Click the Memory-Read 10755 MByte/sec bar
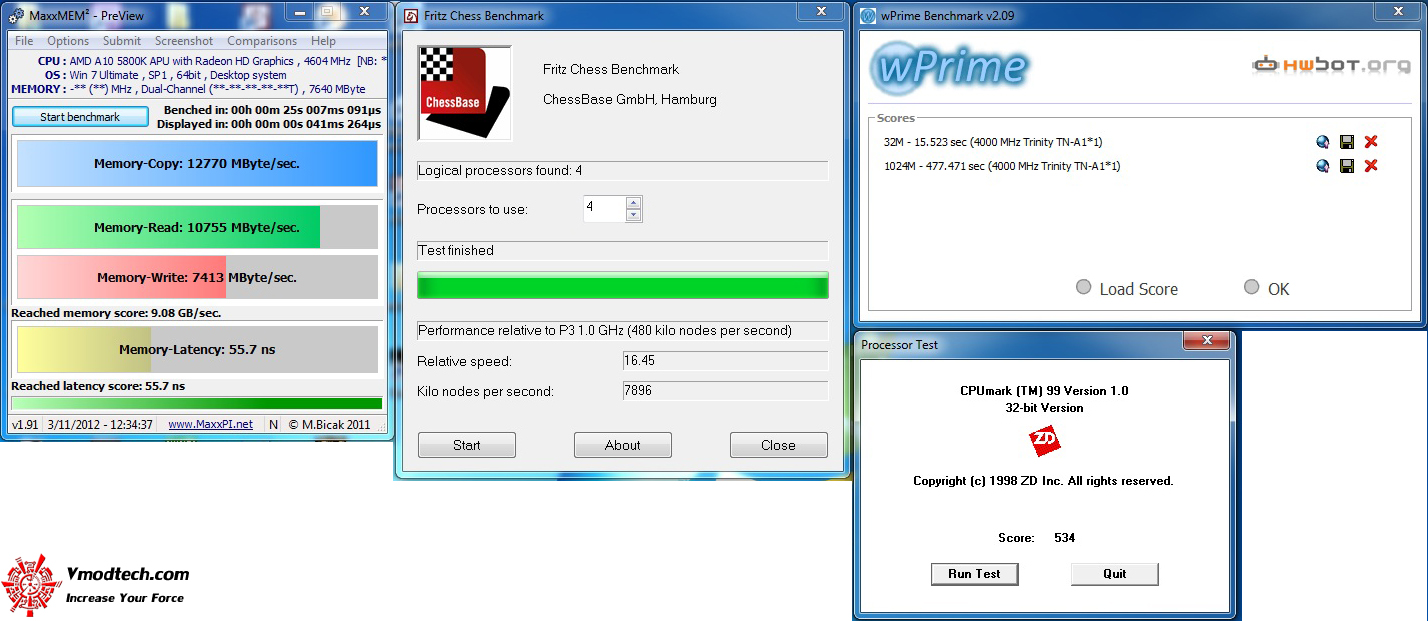Screen dimensions: 1428x621 click(x=197, y=227)
